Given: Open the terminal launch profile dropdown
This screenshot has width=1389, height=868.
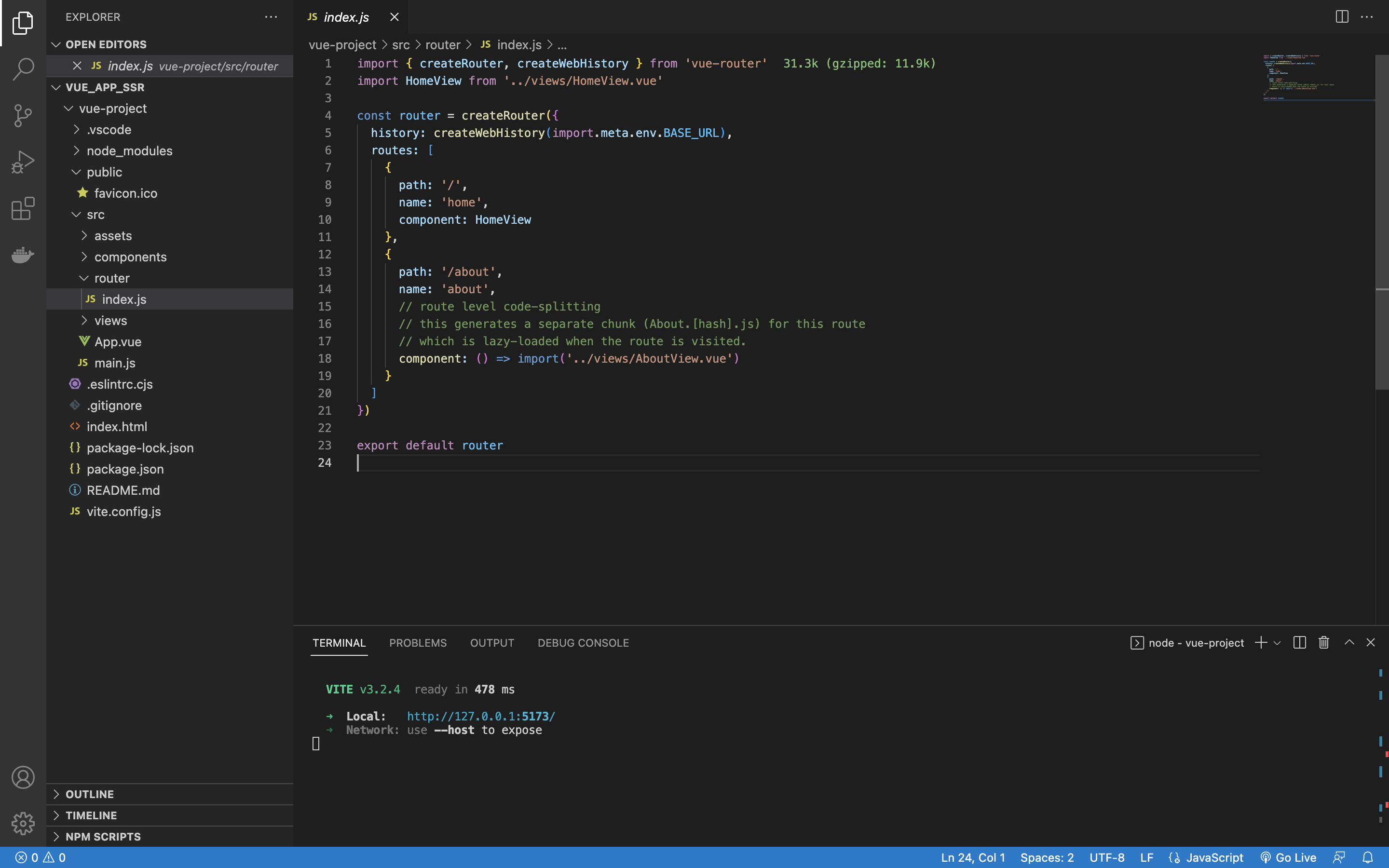Looking at the screenshot, I should pos(1277,643).
